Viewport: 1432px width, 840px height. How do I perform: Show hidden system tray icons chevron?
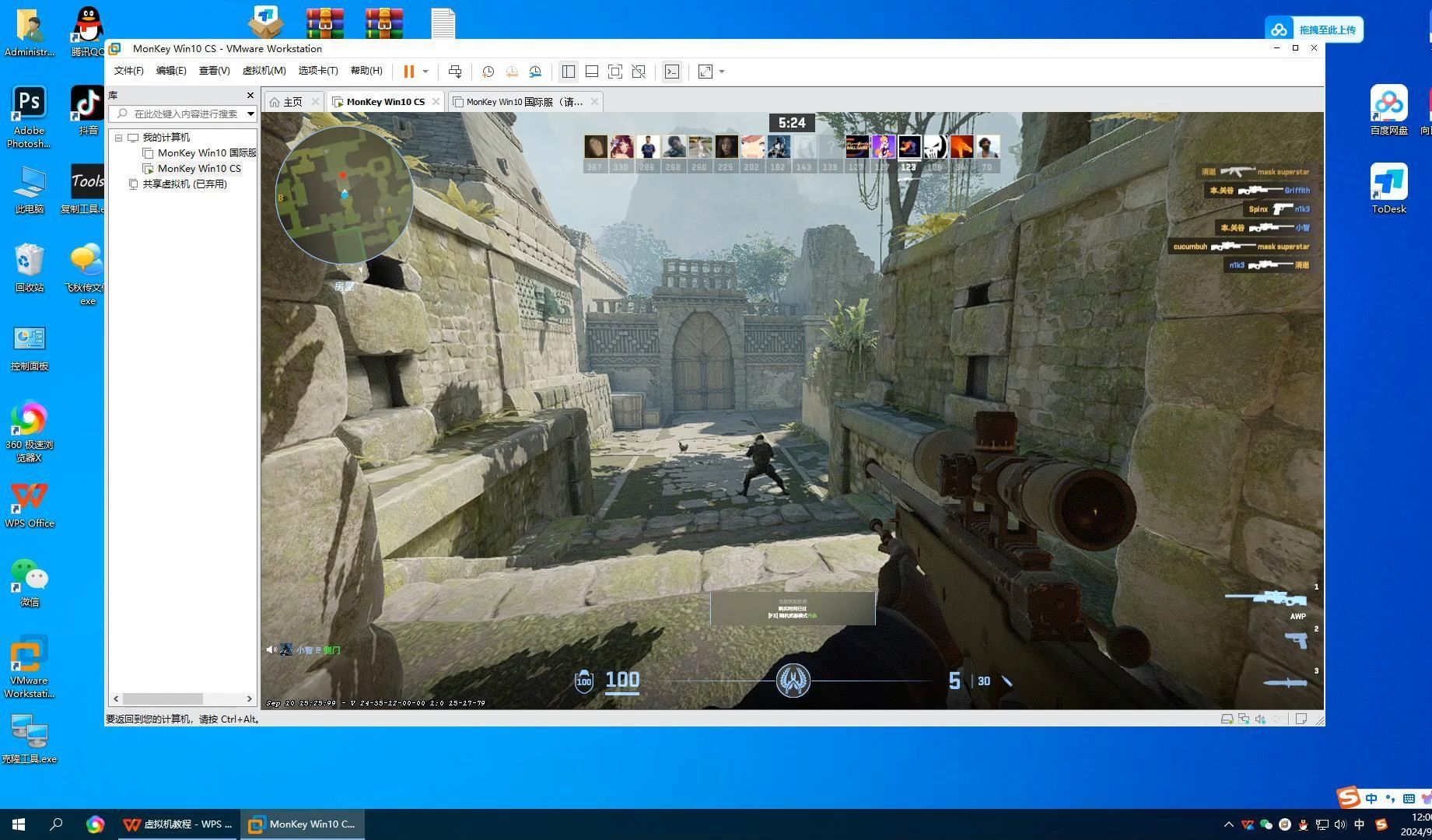coord(1228,824)
